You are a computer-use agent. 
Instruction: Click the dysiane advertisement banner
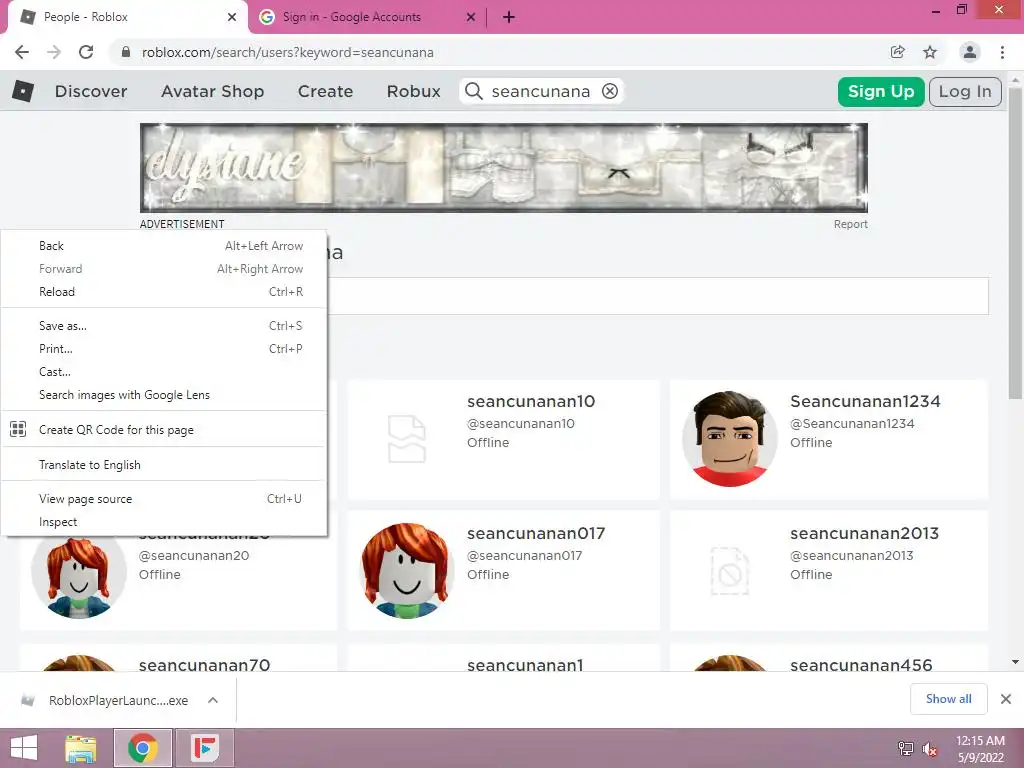(504, 168)
